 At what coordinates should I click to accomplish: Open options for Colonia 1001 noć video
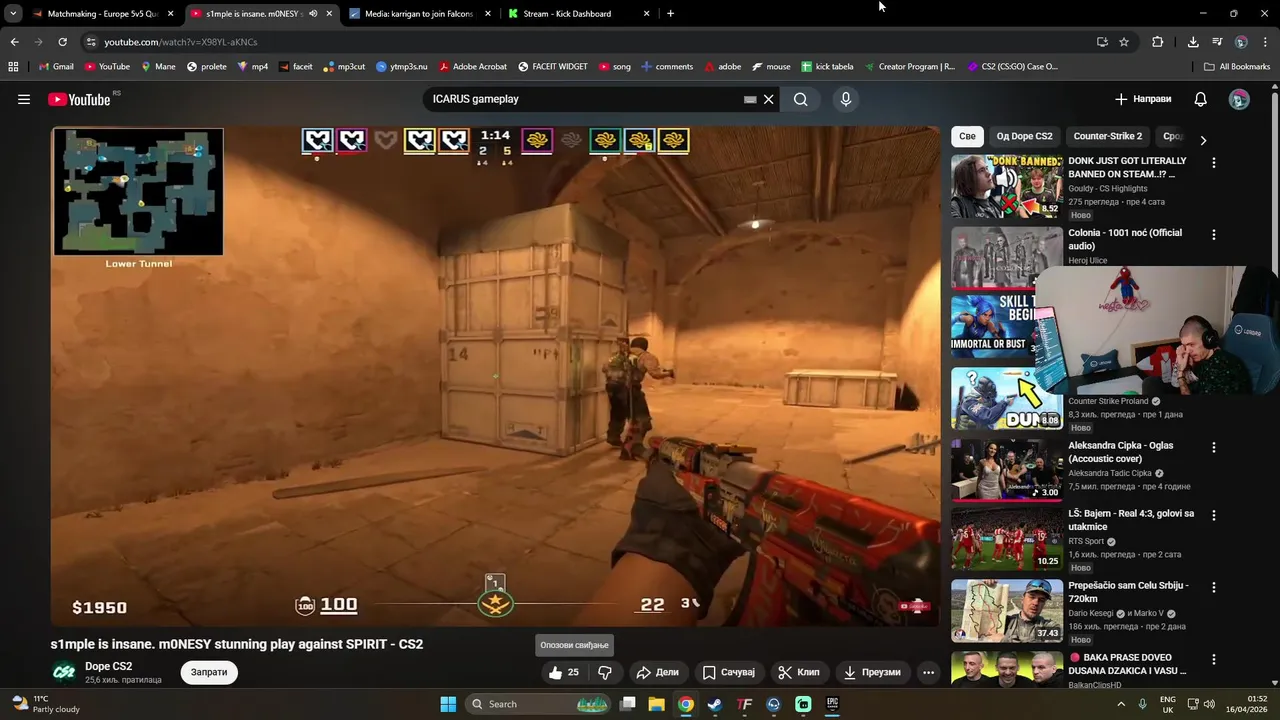1214,235
